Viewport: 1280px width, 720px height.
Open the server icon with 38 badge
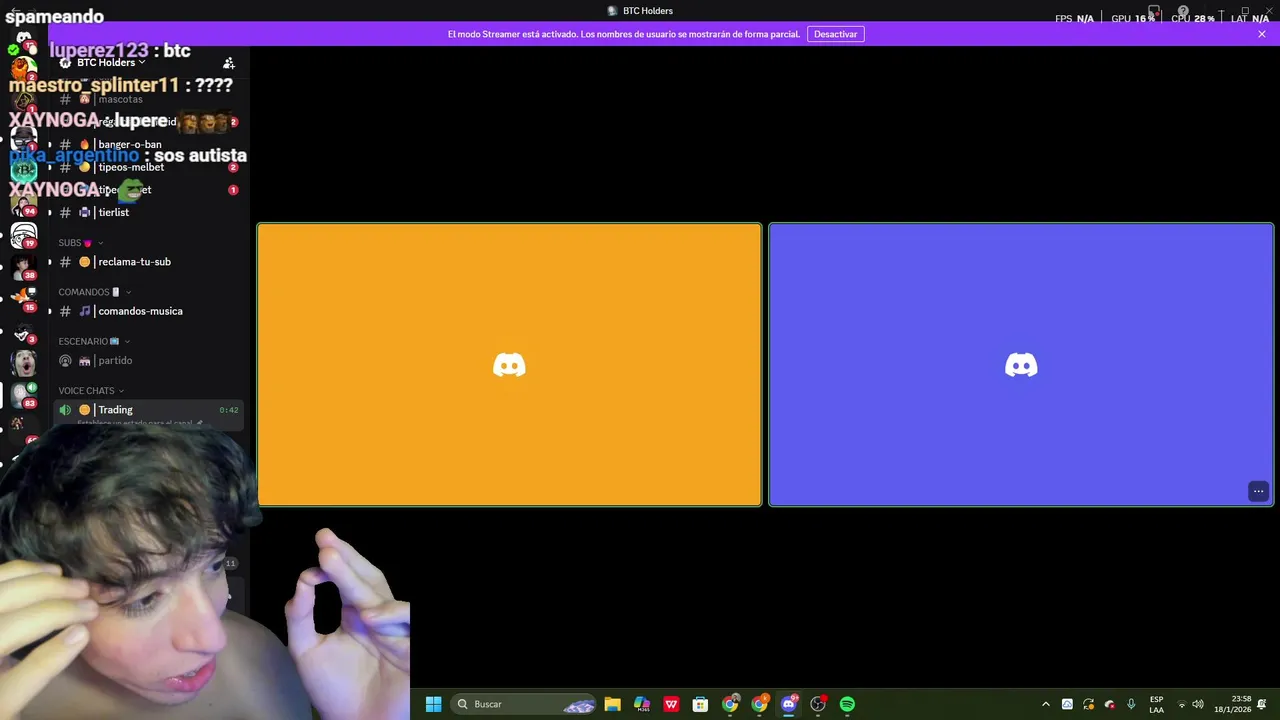24,267
